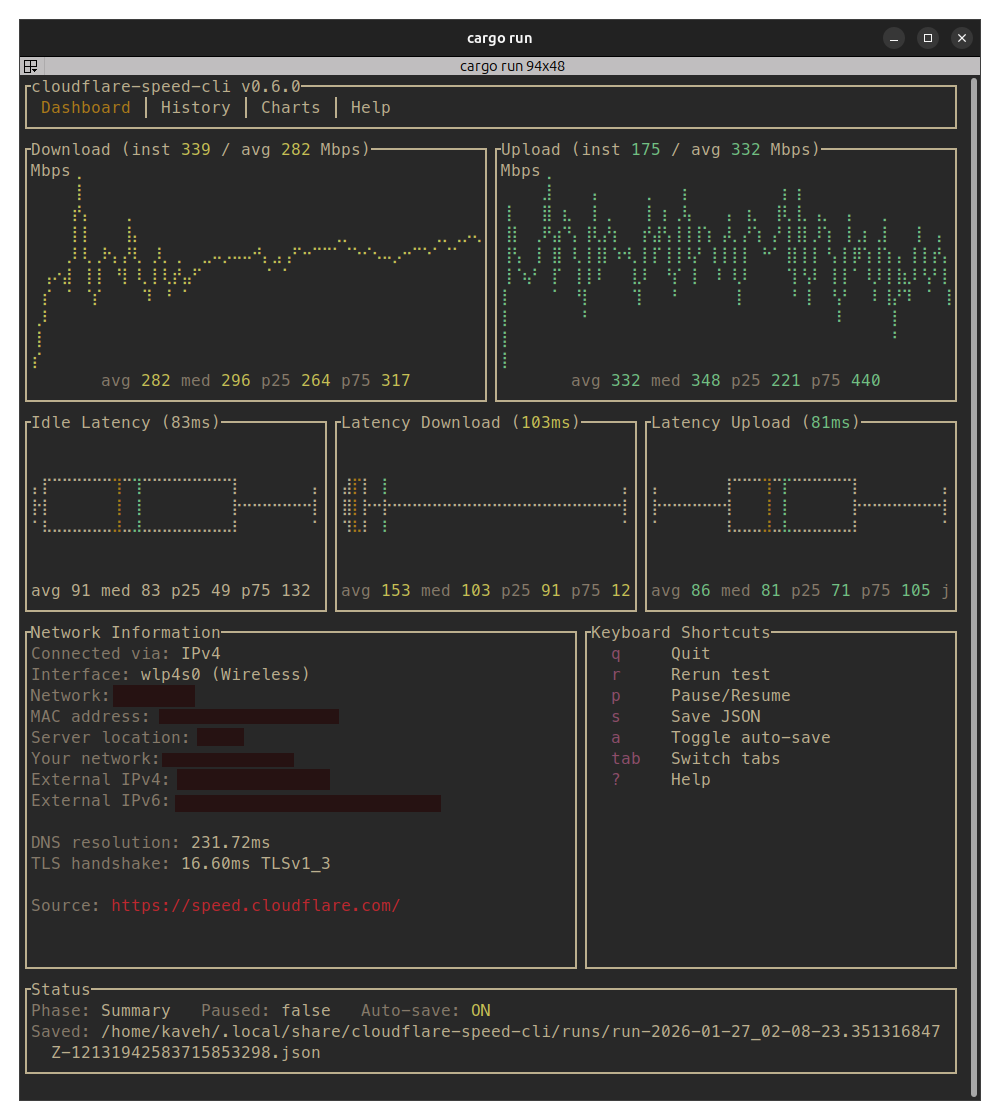1000x1120 pixels.
Task: Click the Save JSON shortcut entry
Action: pyautogui.click(x=715, y=716)
